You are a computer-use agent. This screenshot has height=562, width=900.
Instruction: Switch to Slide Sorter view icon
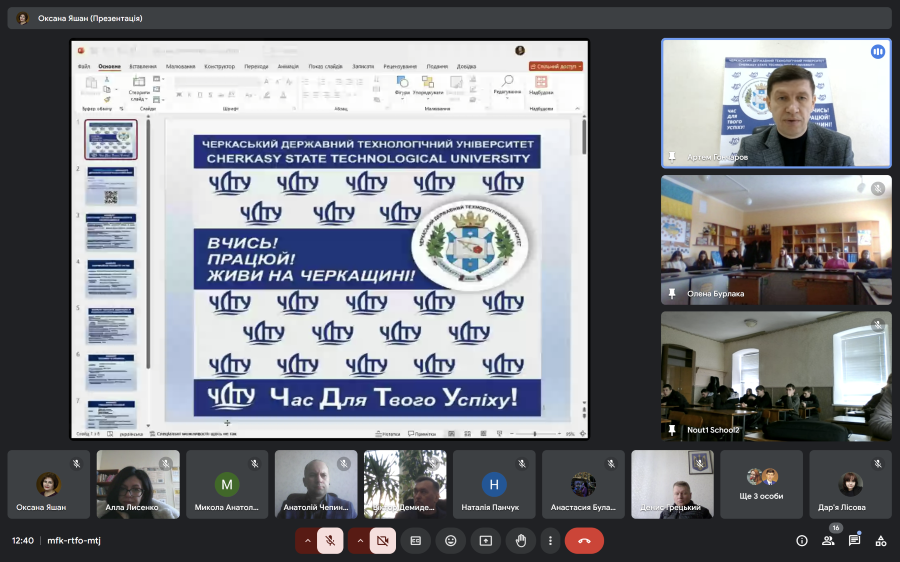[467, 434]
